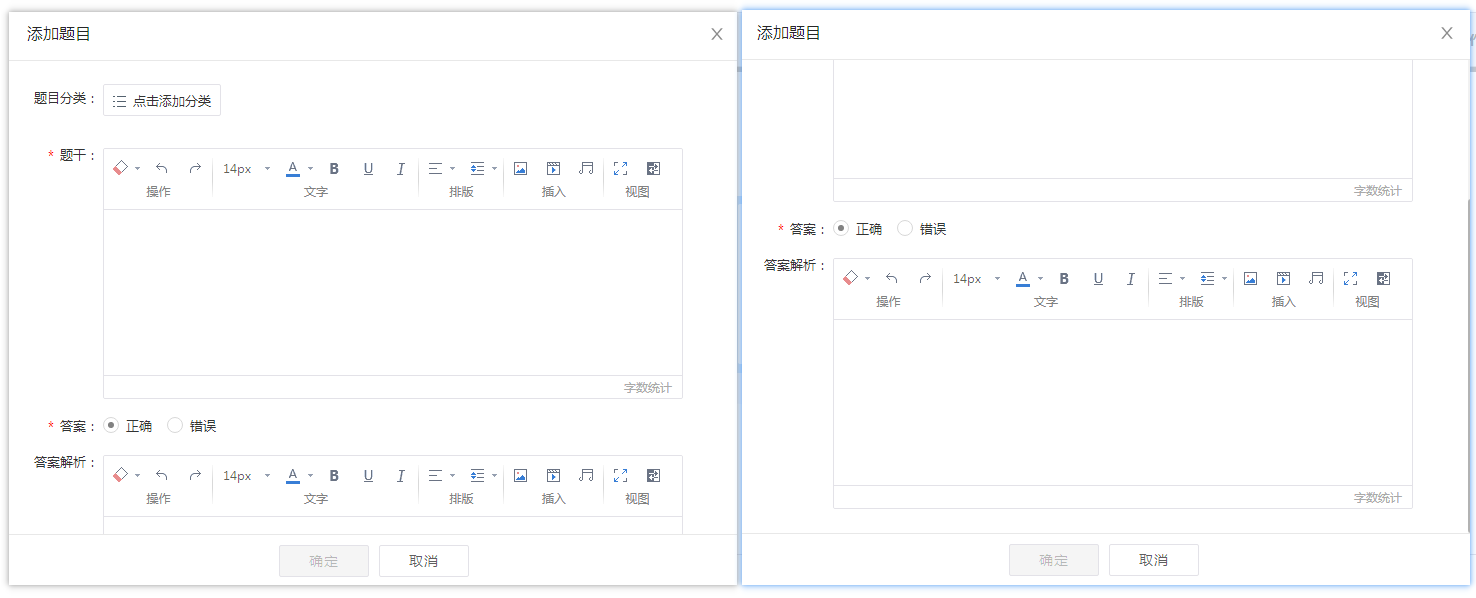
Task: Toggle italic in left dialog's 答案解析 toolbar
Action: tap(401, 475)
